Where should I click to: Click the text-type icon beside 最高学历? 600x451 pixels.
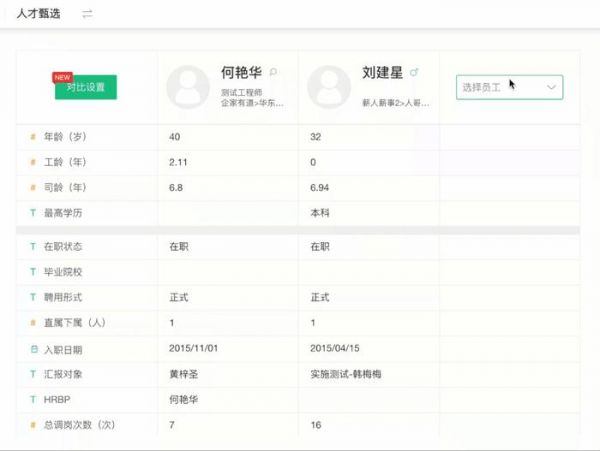pos(33,212)
